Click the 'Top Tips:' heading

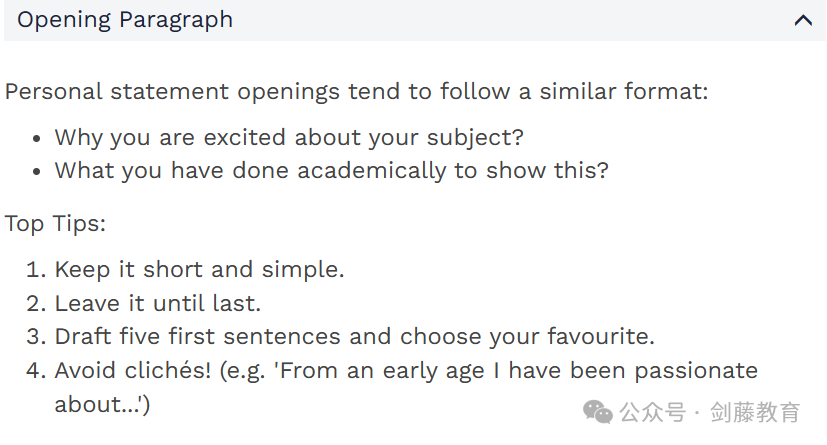[55, 224]
